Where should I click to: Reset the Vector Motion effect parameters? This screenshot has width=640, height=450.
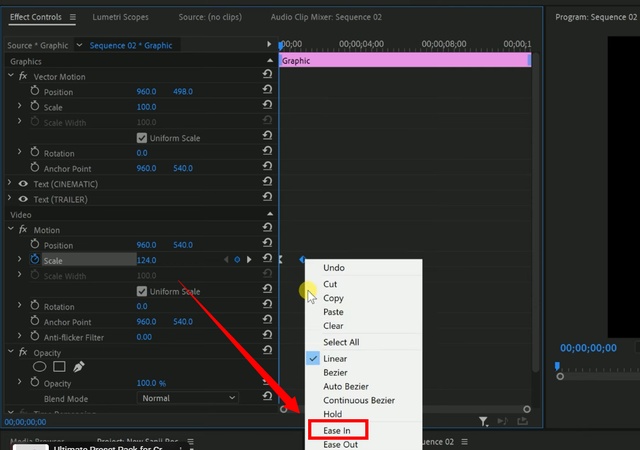[x=267, y=76]
